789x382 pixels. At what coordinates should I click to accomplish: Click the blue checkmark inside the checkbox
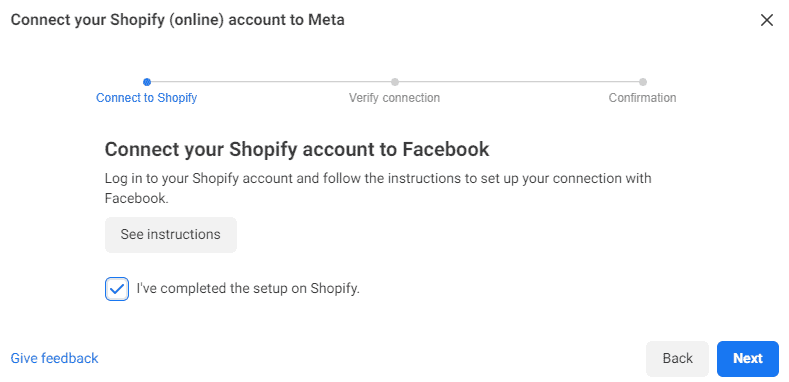(117, 289)
